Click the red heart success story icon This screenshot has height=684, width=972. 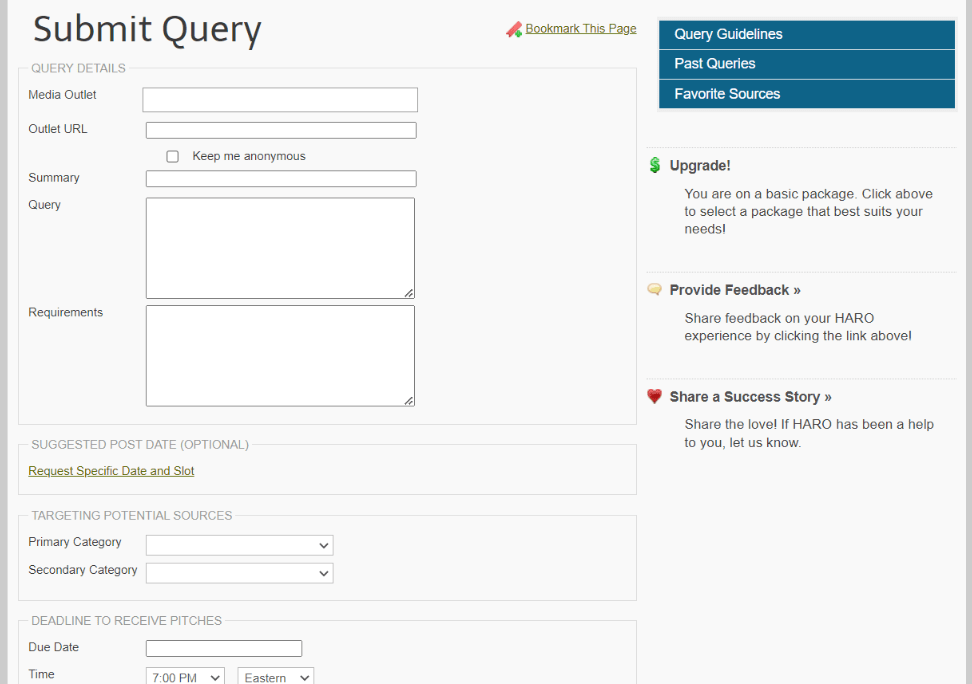655,397
